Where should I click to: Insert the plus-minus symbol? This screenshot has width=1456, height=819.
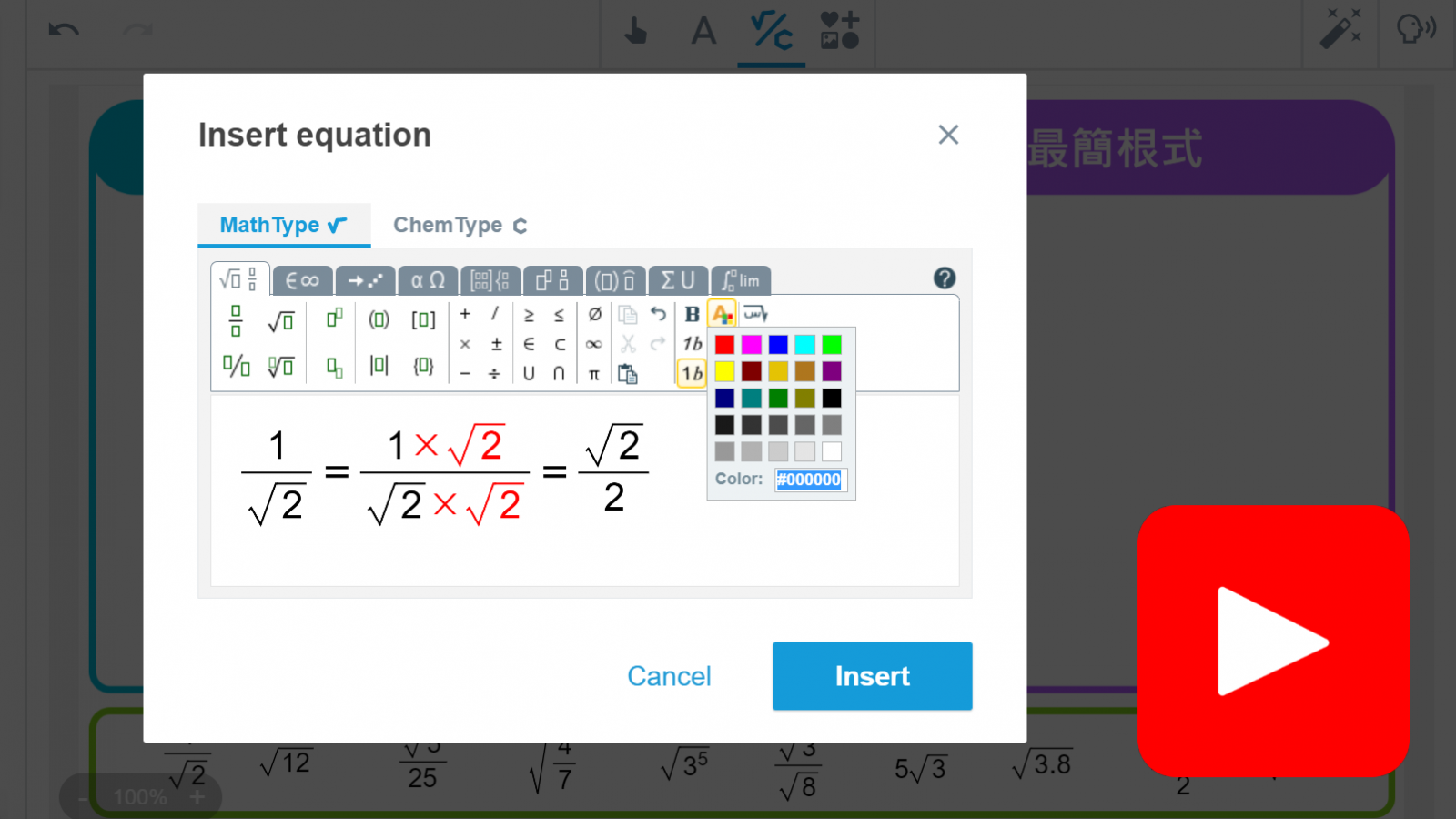click(496, 345)
